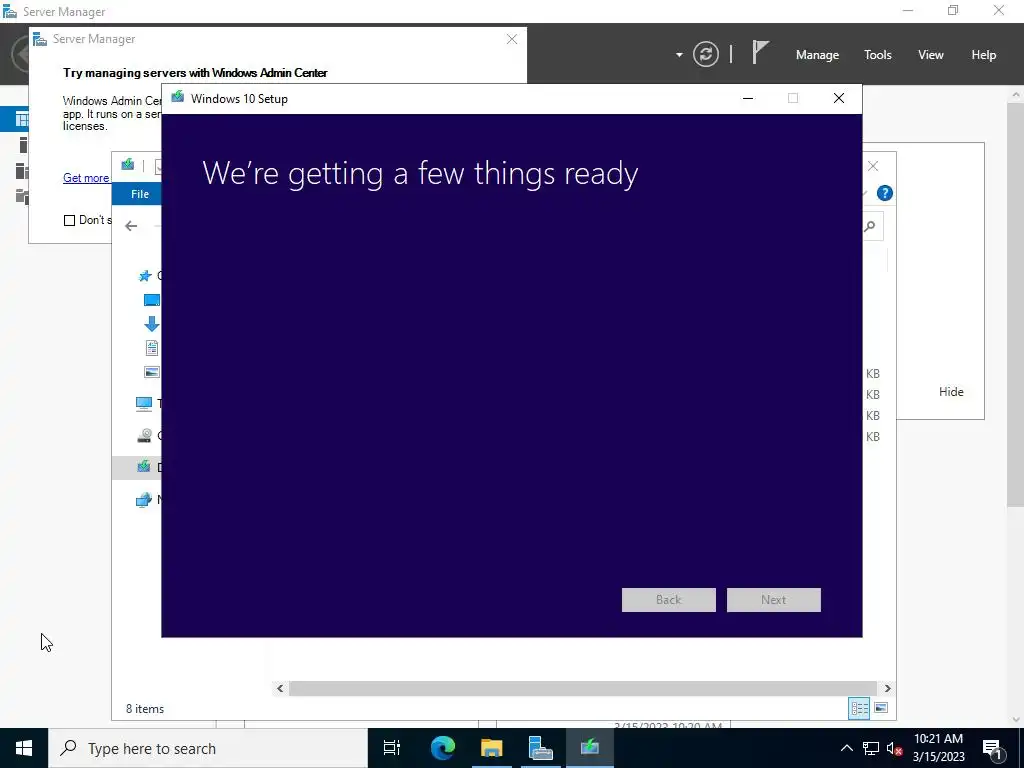Screen dimensions: 1024x768
Task: Open the taskbar clock and date
Action: point(938,748)
